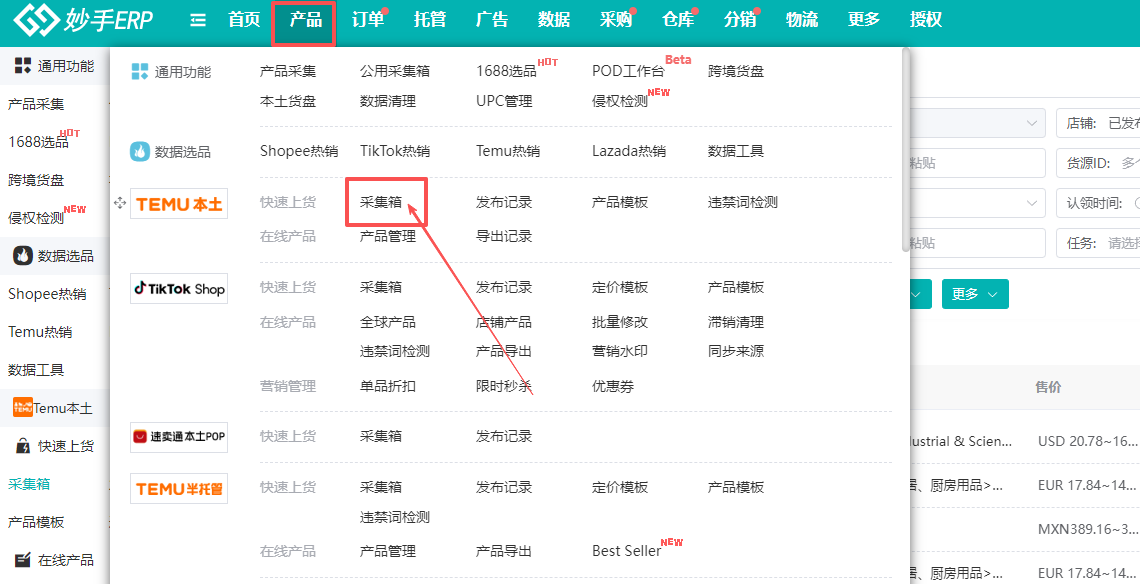Click the TEMU半托管 platform logo
The width and height of the screenshot is (1140, 584).
[179, 488]
